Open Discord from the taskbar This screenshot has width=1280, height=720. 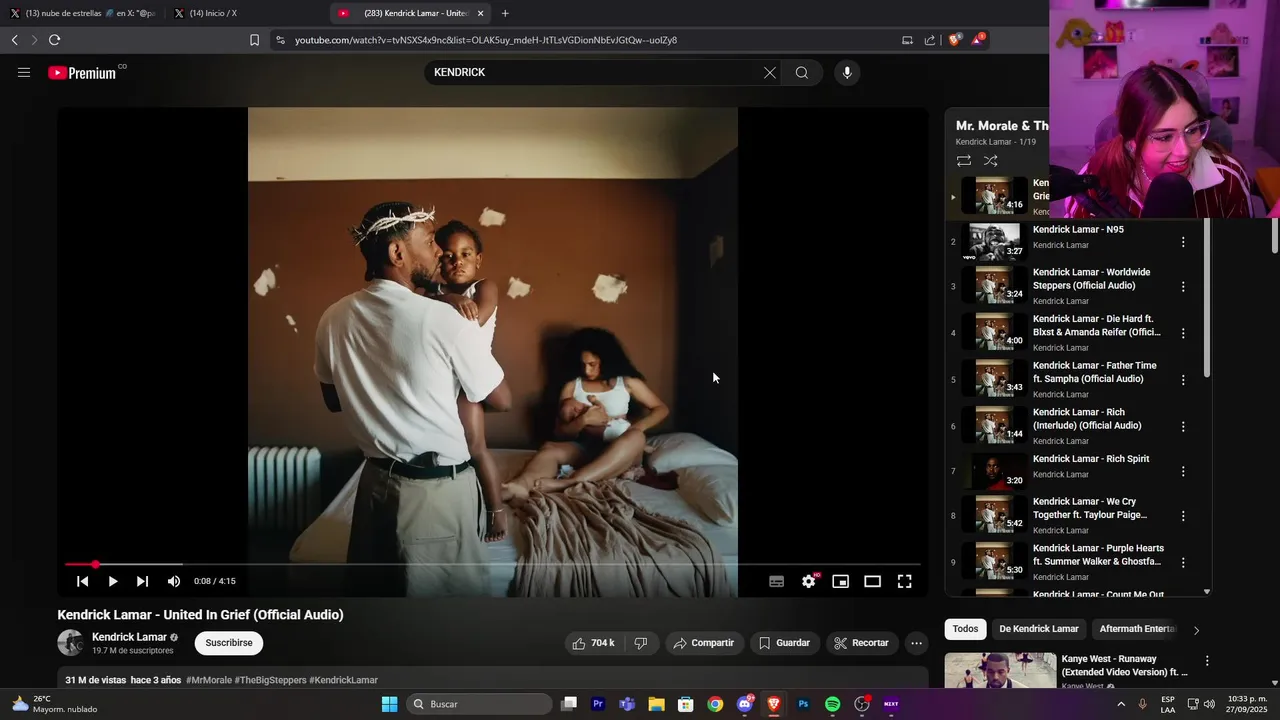[745, 704]
